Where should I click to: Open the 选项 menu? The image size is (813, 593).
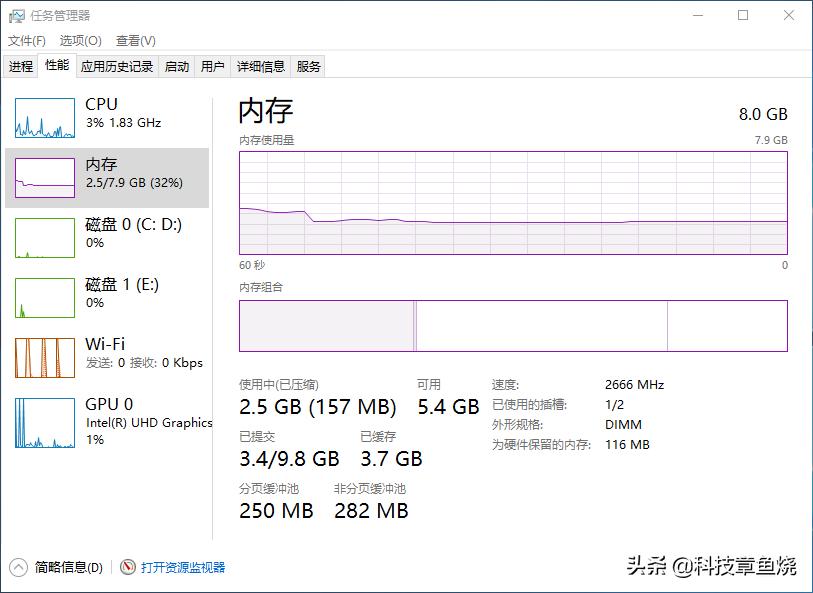(79, 40)
